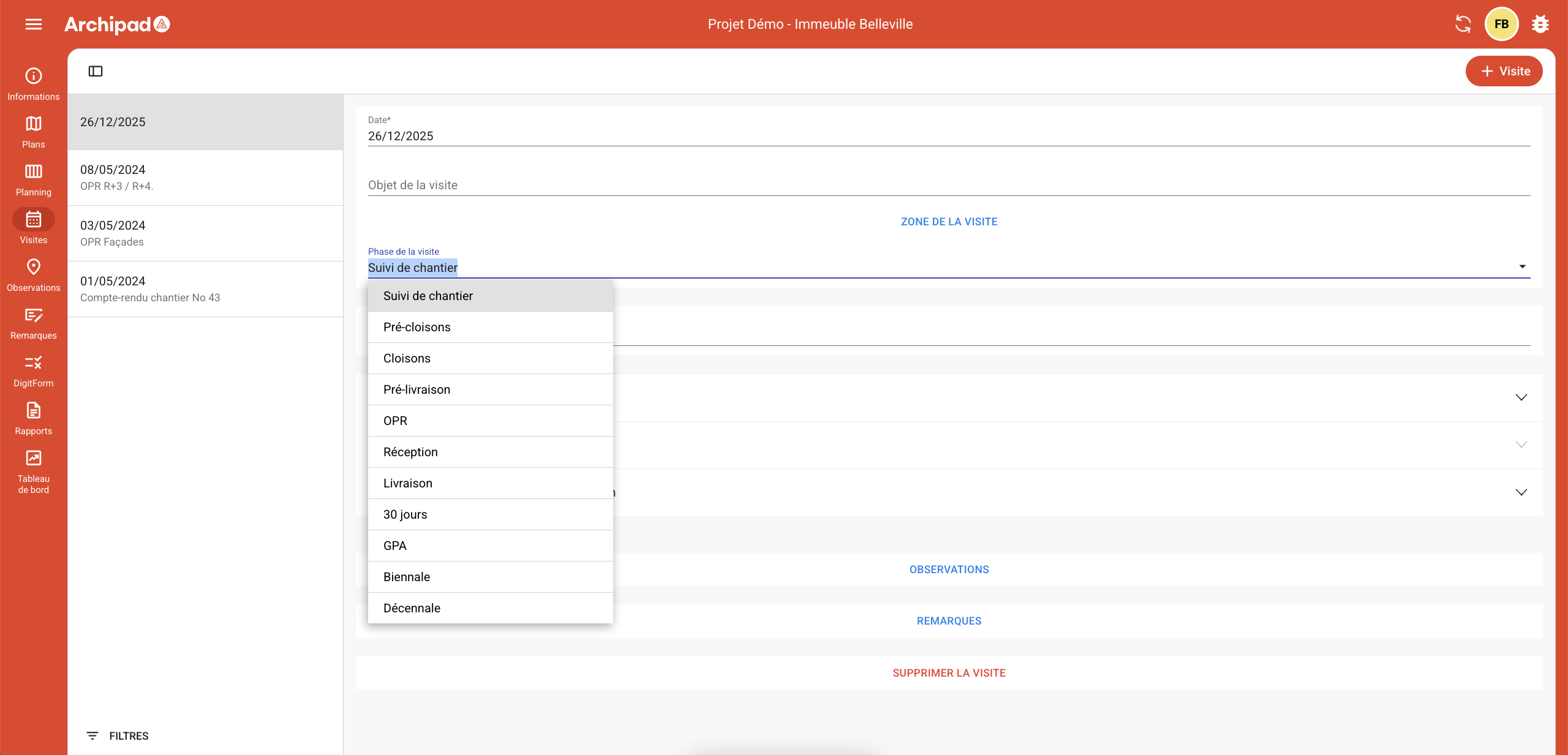Open the hamburger menu icon
This screenshot has width=1568, height=755.
pyautogui.click(x=33, y=24)
